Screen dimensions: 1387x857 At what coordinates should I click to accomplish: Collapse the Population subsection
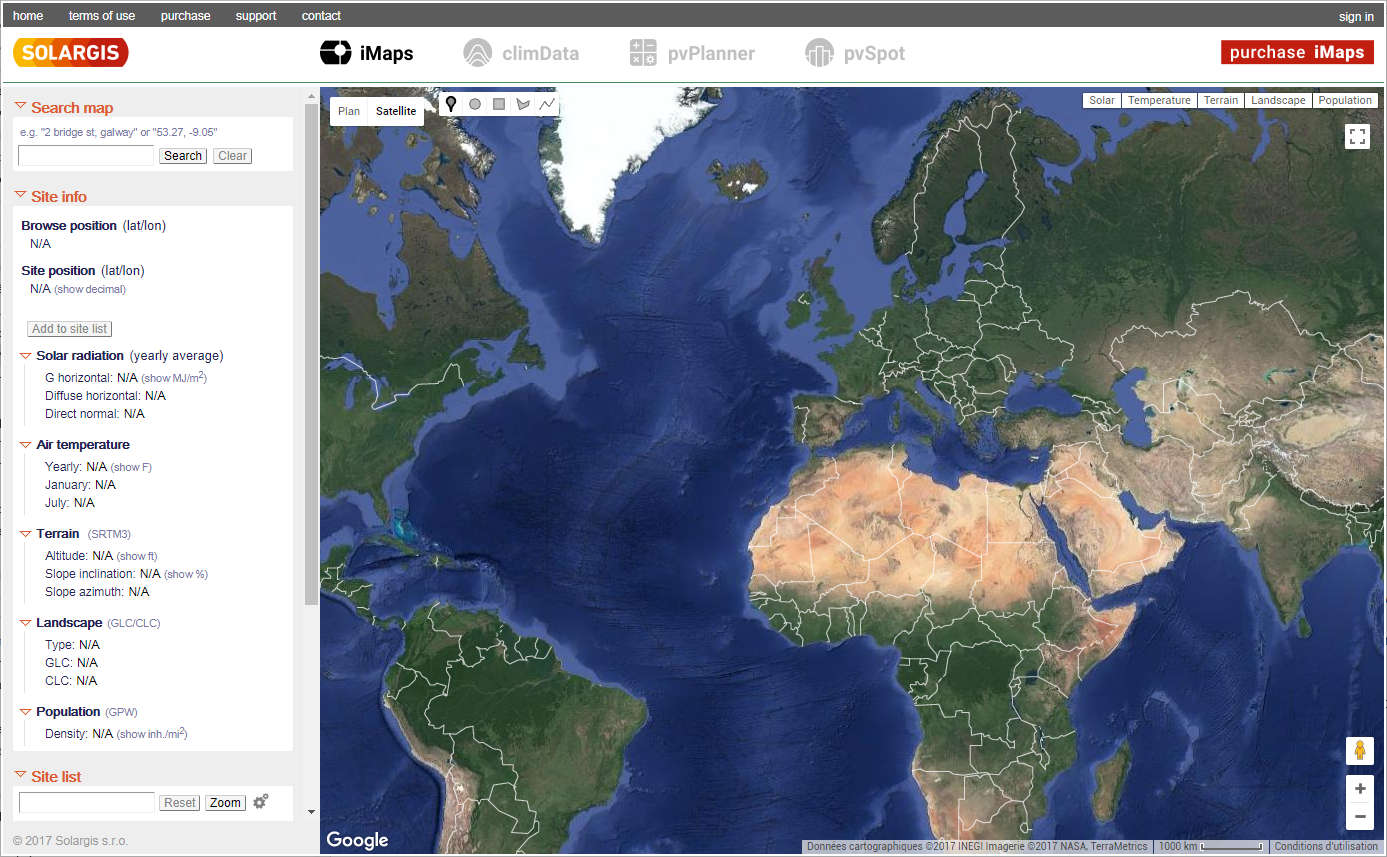[x=26, y=711]
